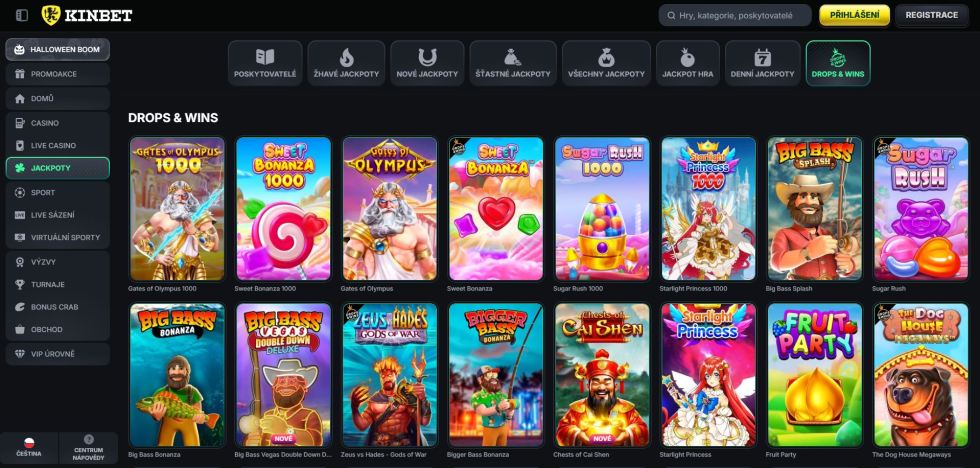
Task: Select the Jackpot Hra bomb icon
Action: tap(688, 57)
